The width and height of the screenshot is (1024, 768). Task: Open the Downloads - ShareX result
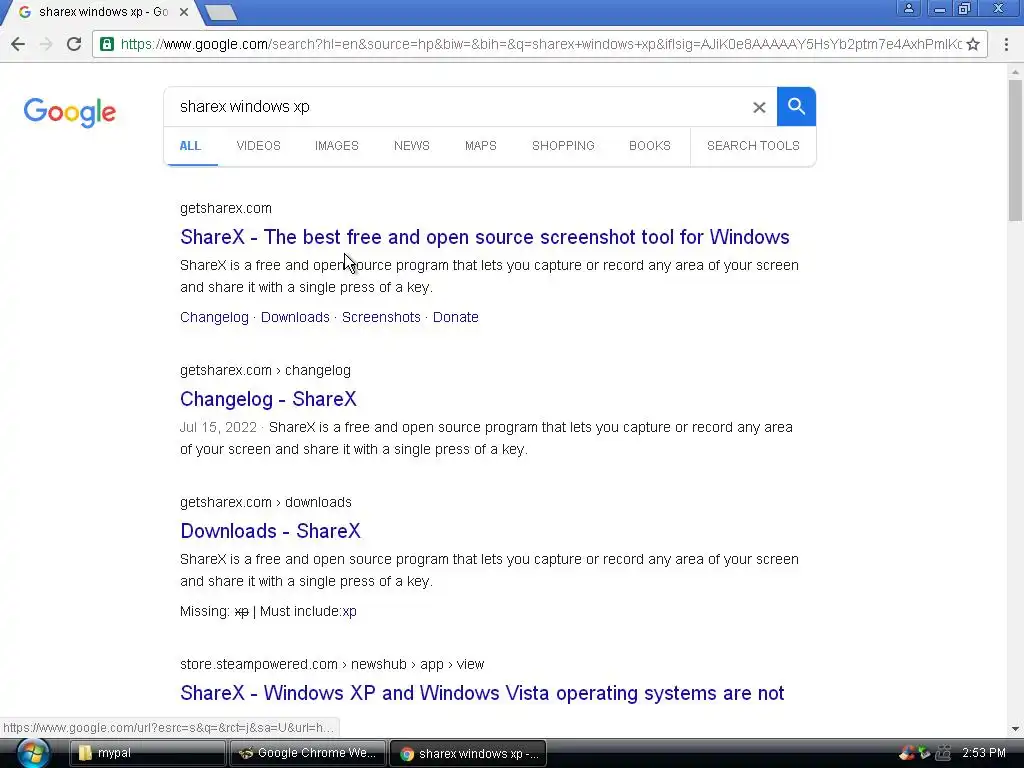pos(270,531)
